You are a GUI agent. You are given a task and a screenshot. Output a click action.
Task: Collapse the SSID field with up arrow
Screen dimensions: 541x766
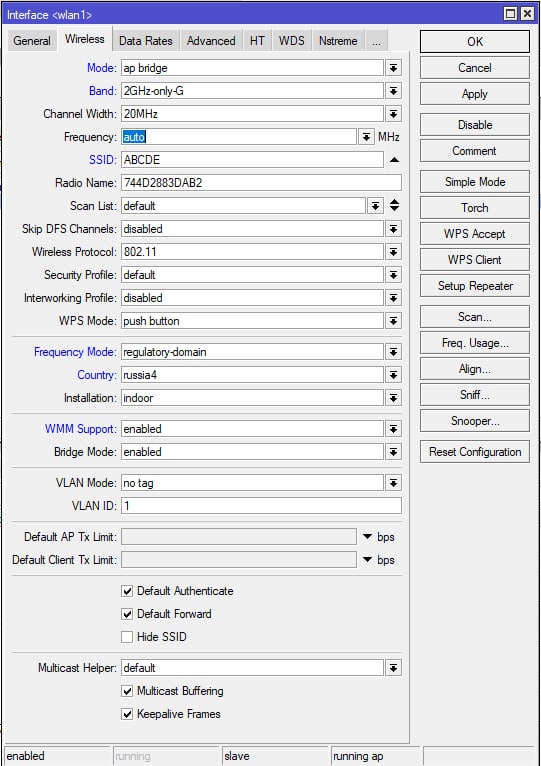click(394, 160)
